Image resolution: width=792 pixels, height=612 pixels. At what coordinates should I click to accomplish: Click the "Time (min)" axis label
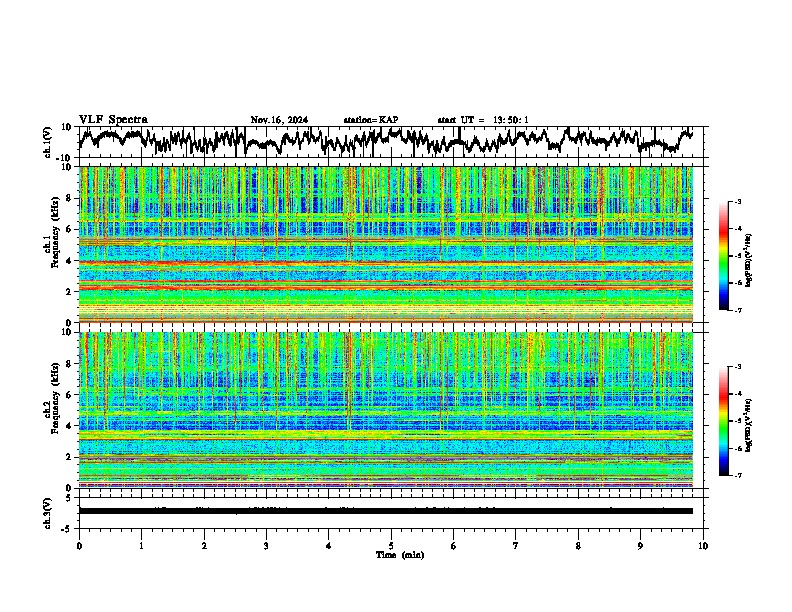coord(400,555)
